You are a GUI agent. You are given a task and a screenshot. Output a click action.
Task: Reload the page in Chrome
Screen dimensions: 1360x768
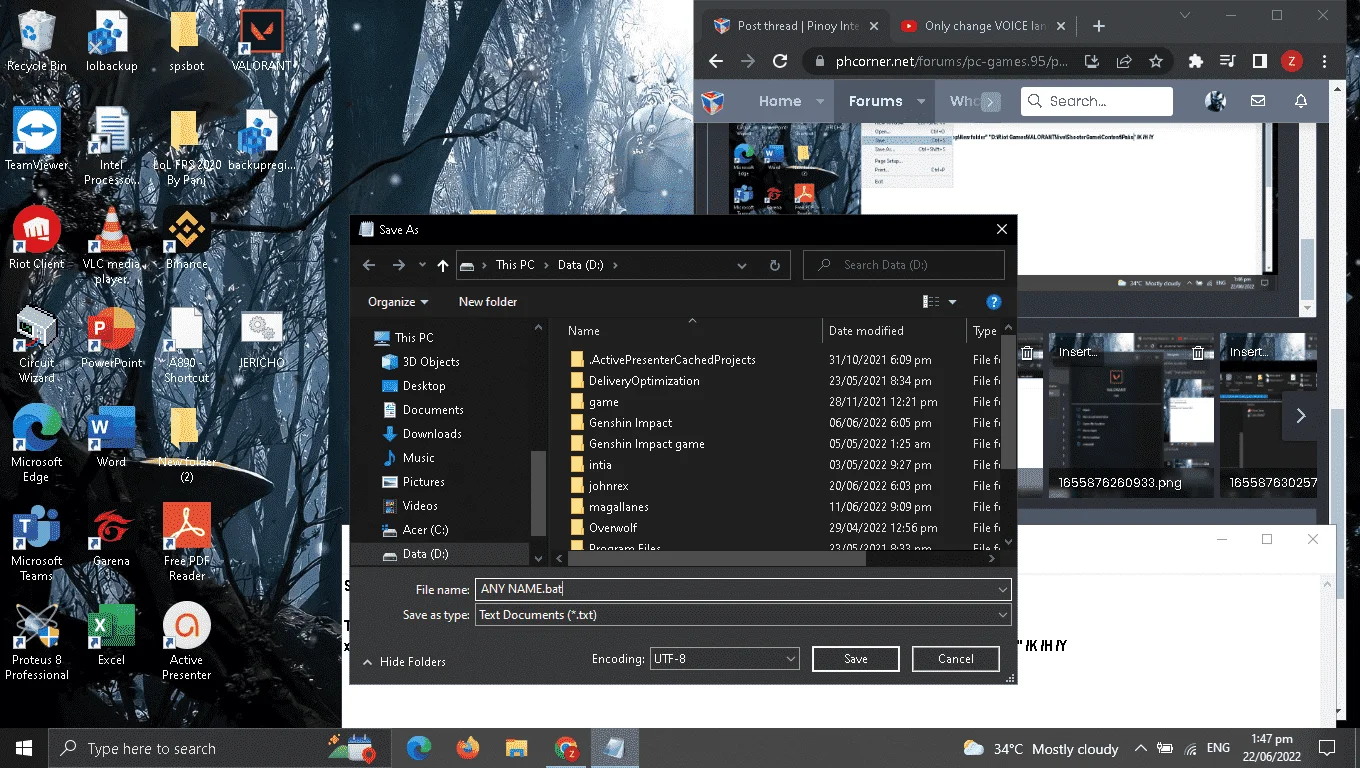[x=780, y=61]
